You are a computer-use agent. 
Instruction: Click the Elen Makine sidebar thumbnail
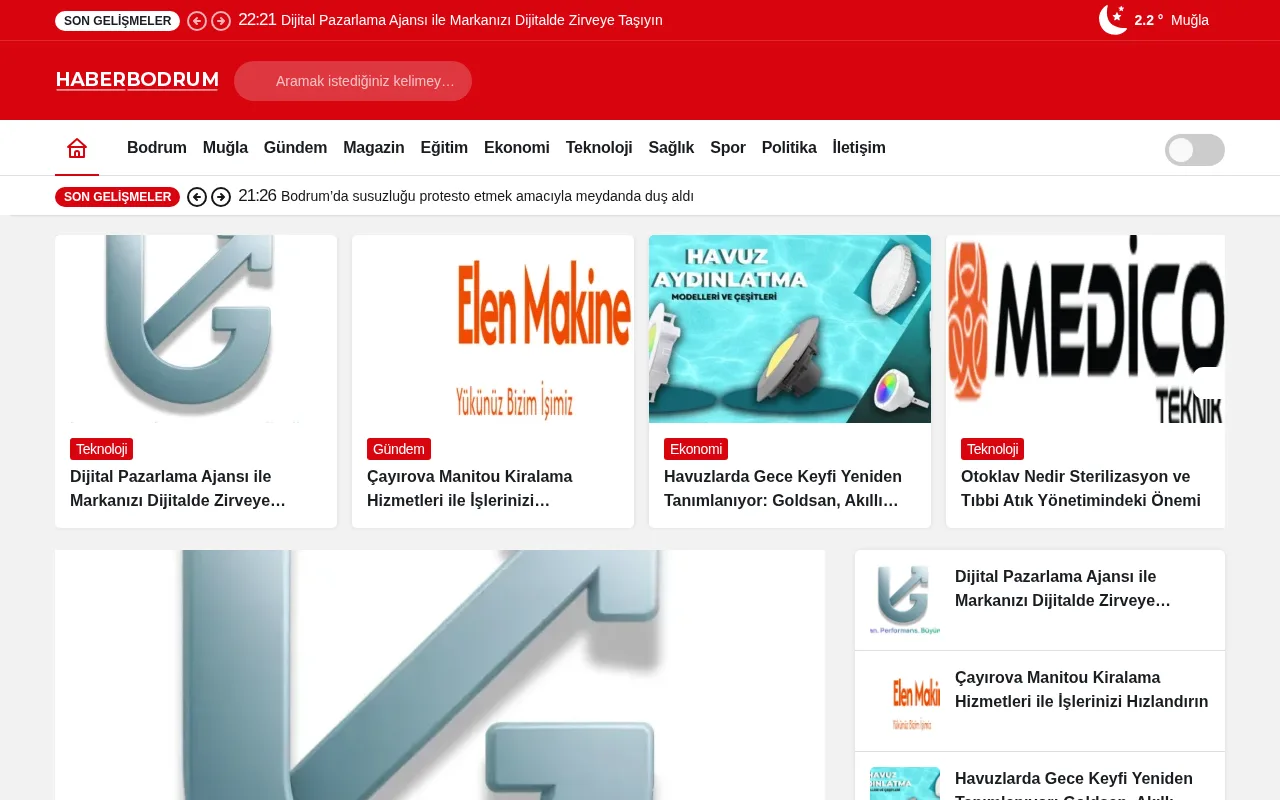[x=904, y=700]
